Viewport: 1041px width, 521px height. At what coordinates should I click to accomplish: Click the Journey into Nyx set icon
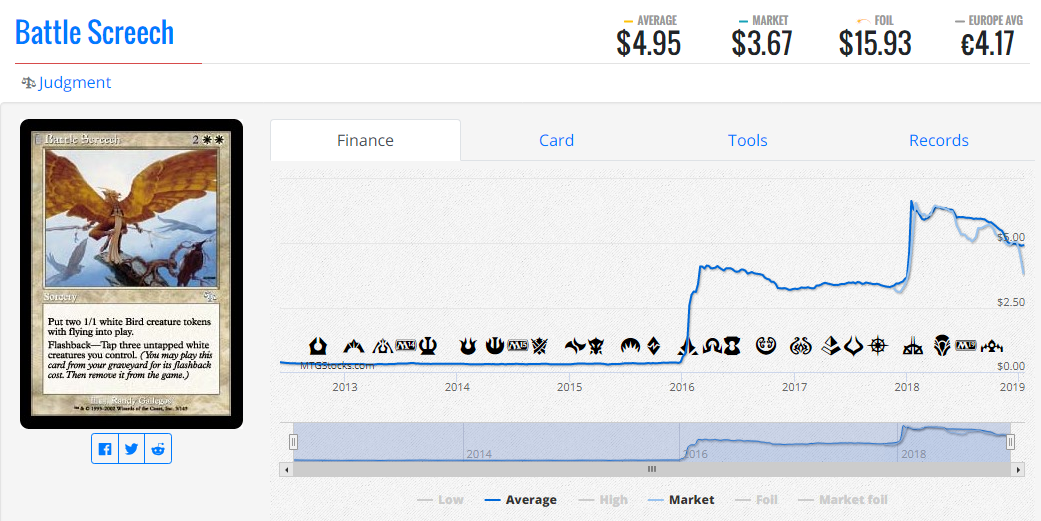click(495, 346)
